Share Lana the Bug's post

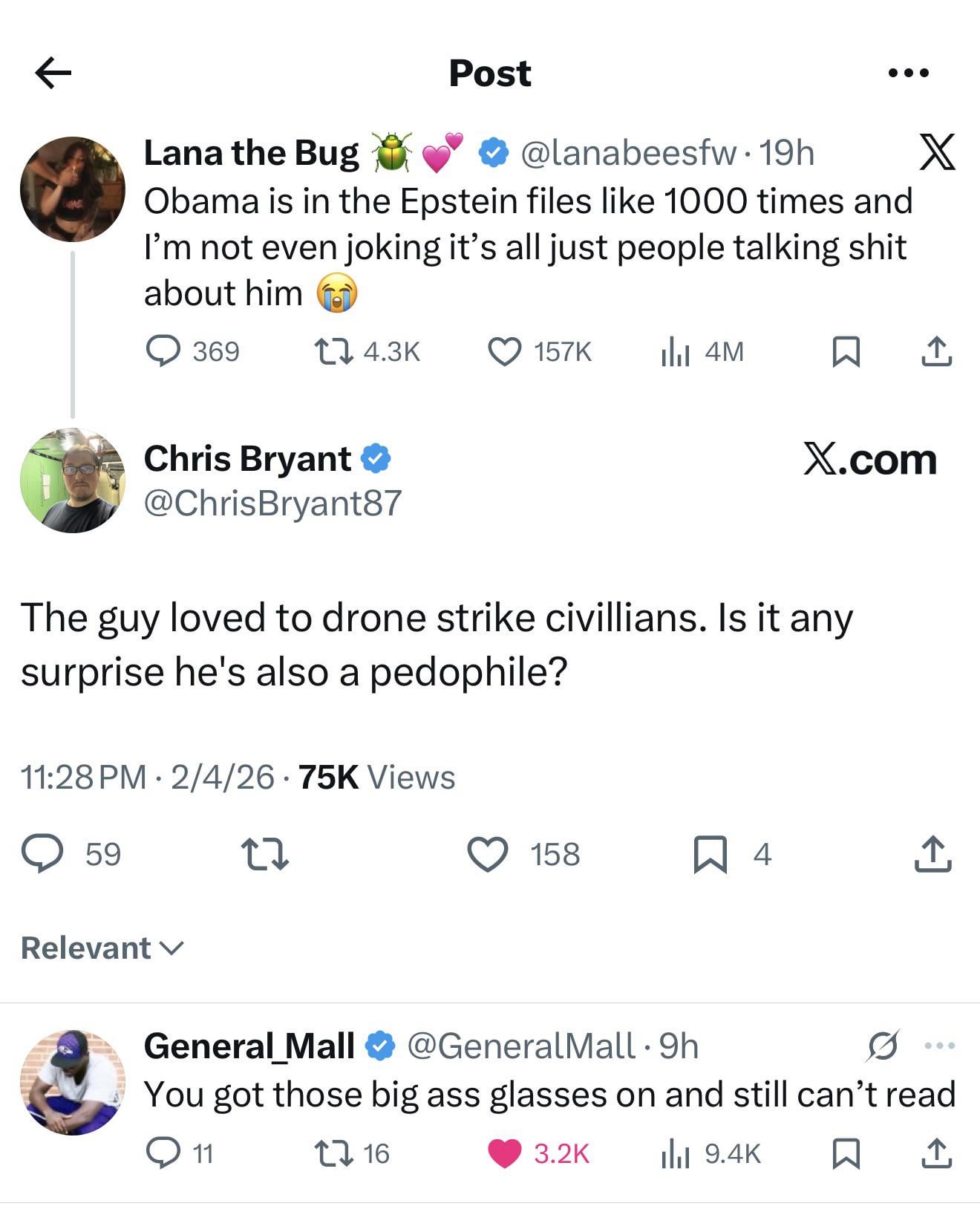[x=935, y=351]
